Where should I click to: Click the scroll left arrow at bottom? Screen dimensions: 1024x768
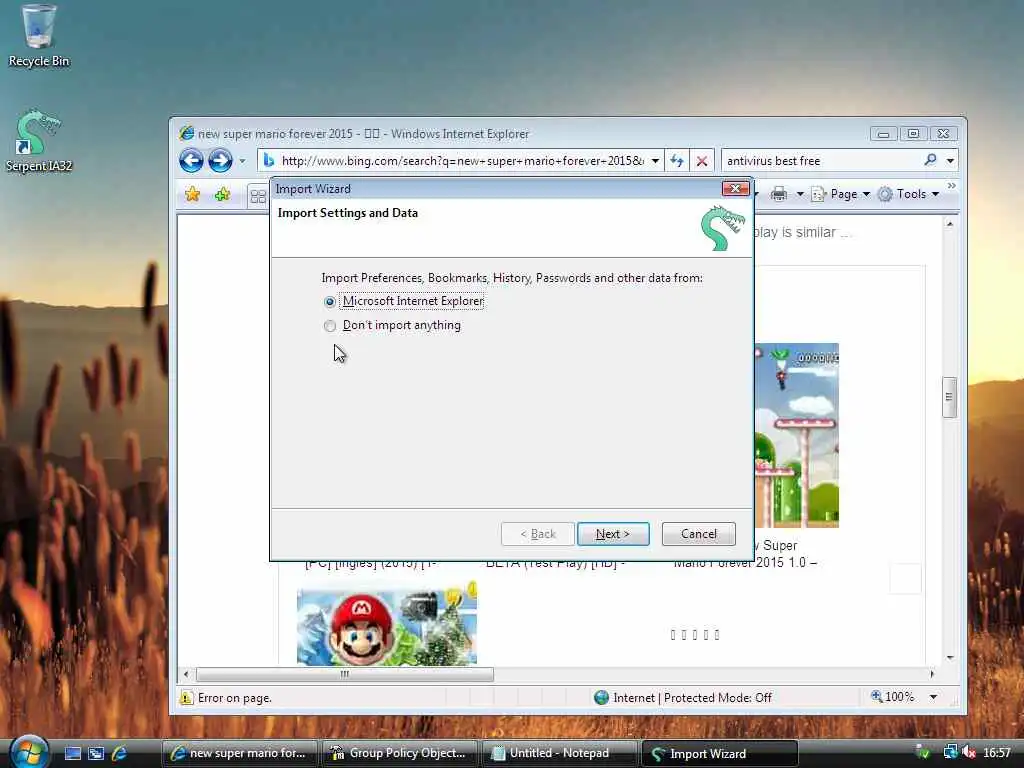pyautogui.click(x=186, y=674)
